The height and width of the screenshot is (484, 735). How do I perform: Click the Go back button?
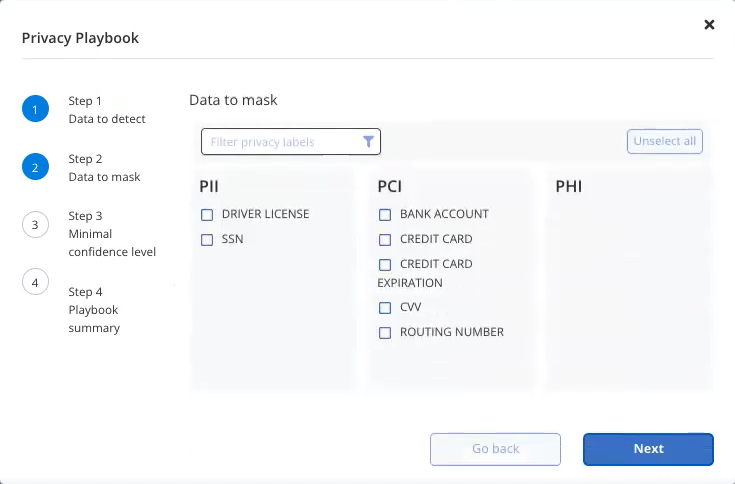point(495,449)
